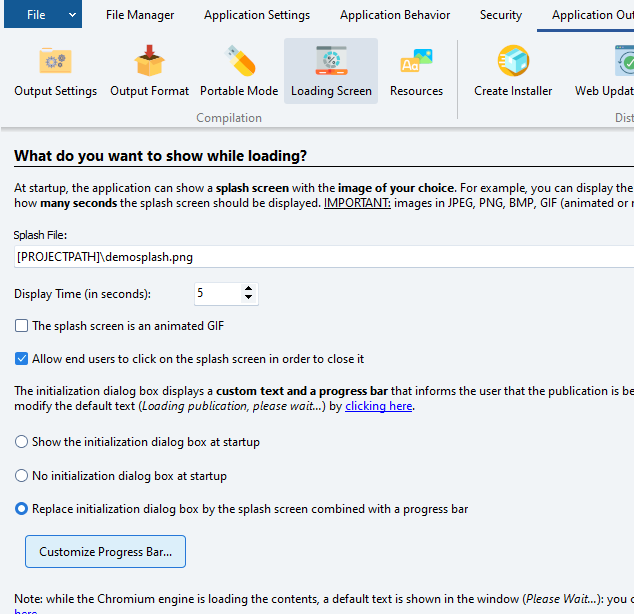Open the Security tab
Image resolution: width=634 pixels, height=614 pixels.
[x=500, y=15]
